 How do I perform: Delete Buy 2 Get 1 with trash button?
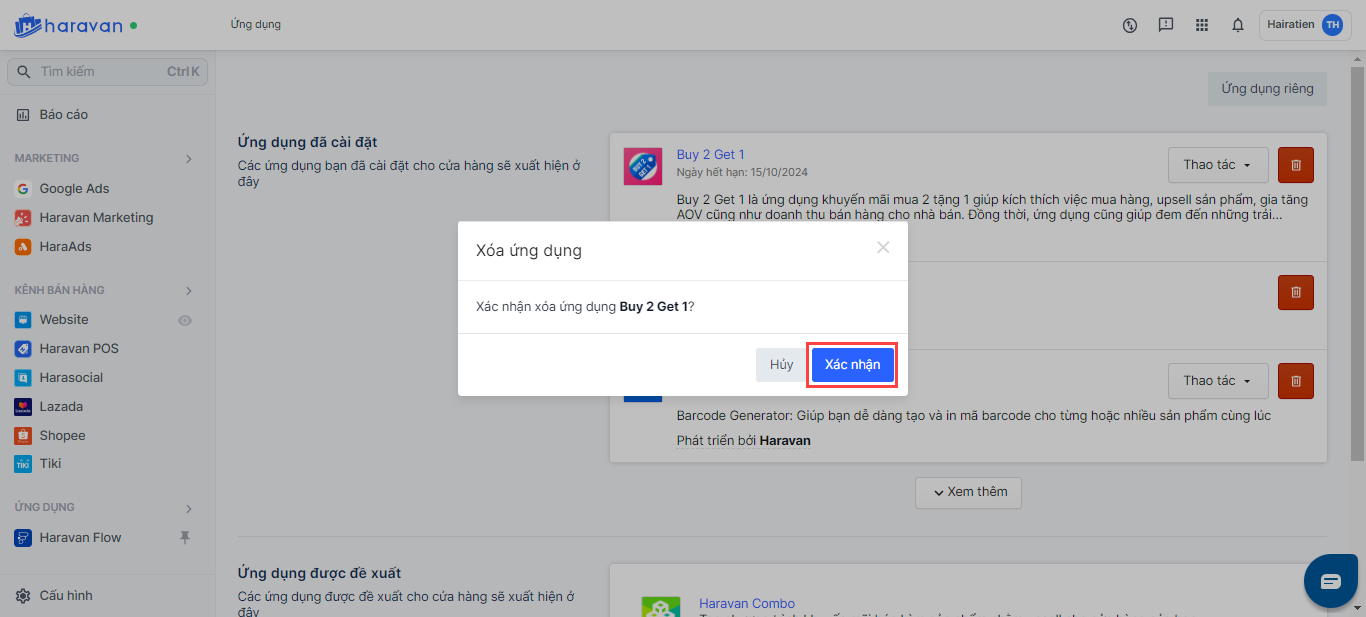[1296, 165]
